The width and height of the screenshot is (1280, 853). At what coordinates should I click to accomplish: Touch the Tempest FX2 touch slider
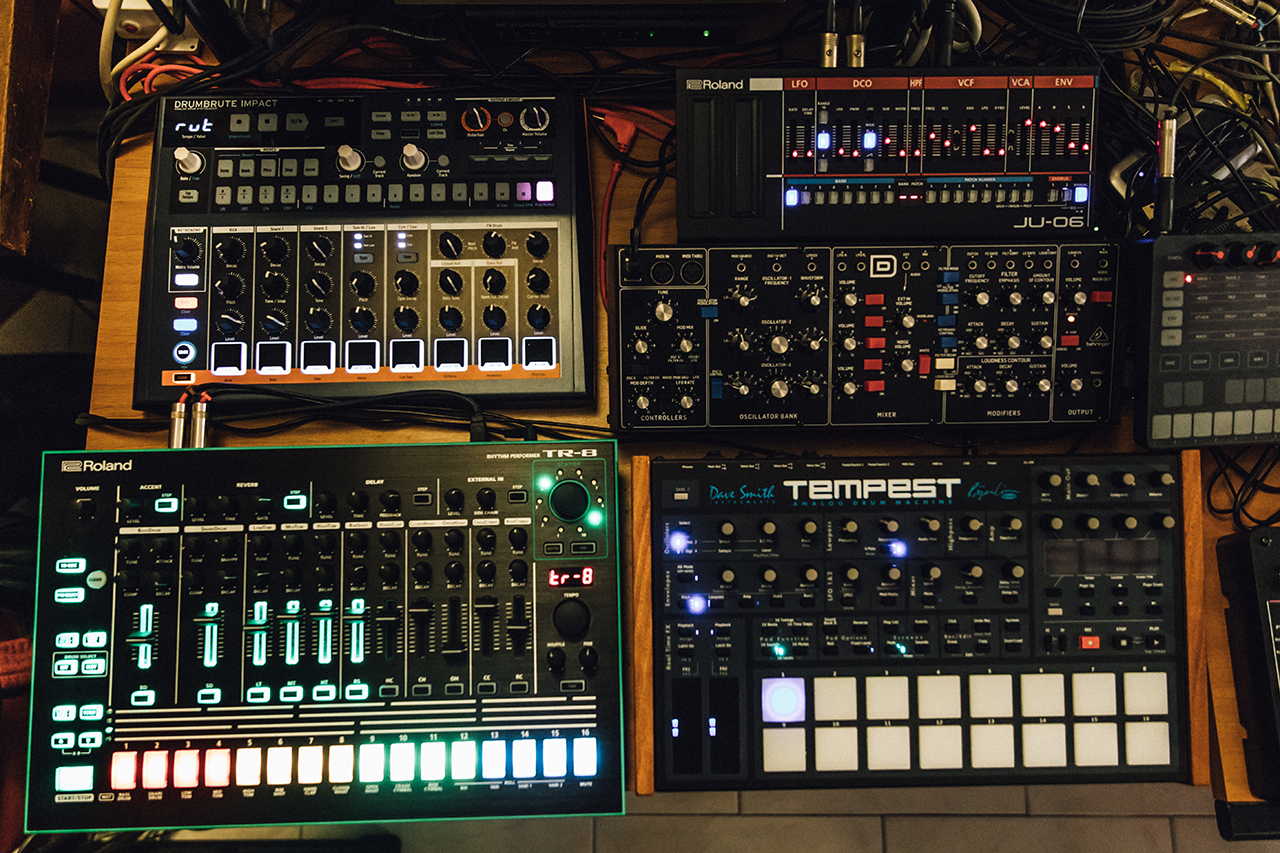coord(724,724)
